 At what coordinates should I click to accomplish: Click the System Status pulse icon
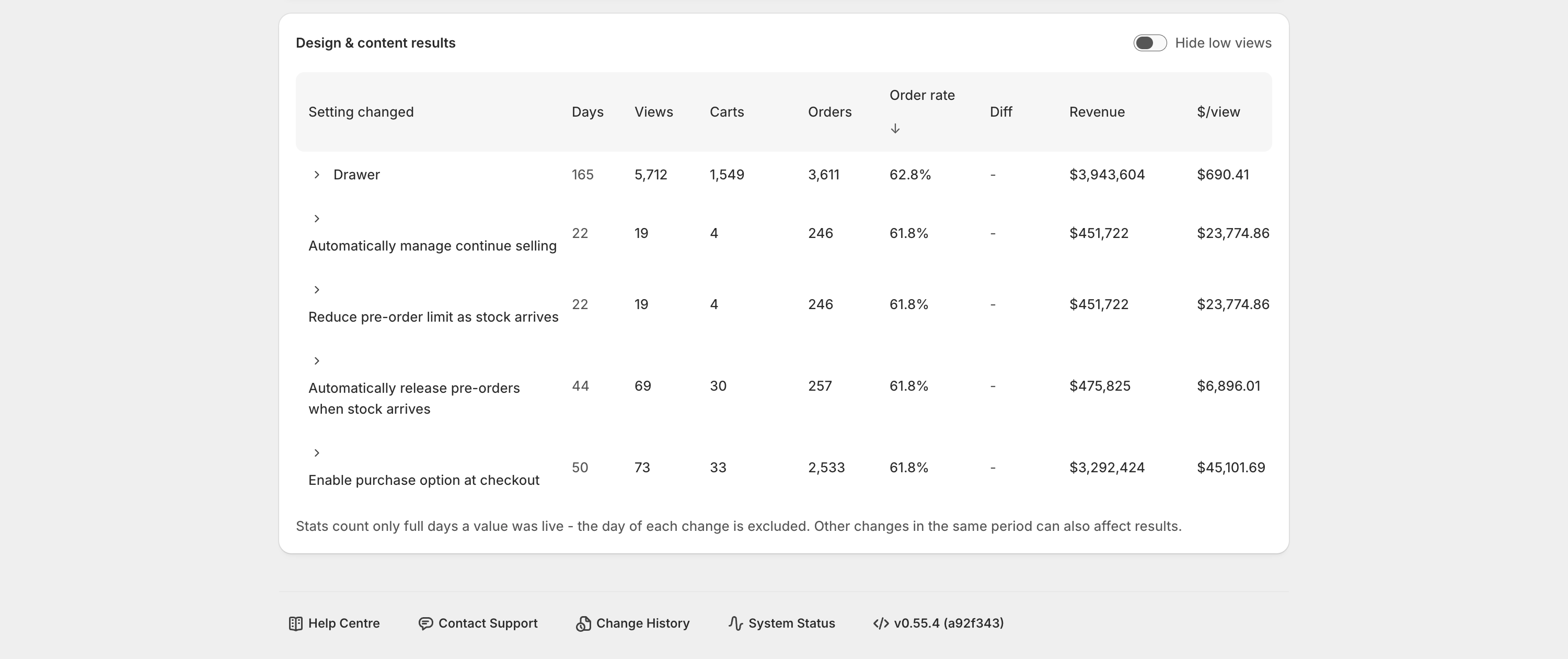click(735, 623)
